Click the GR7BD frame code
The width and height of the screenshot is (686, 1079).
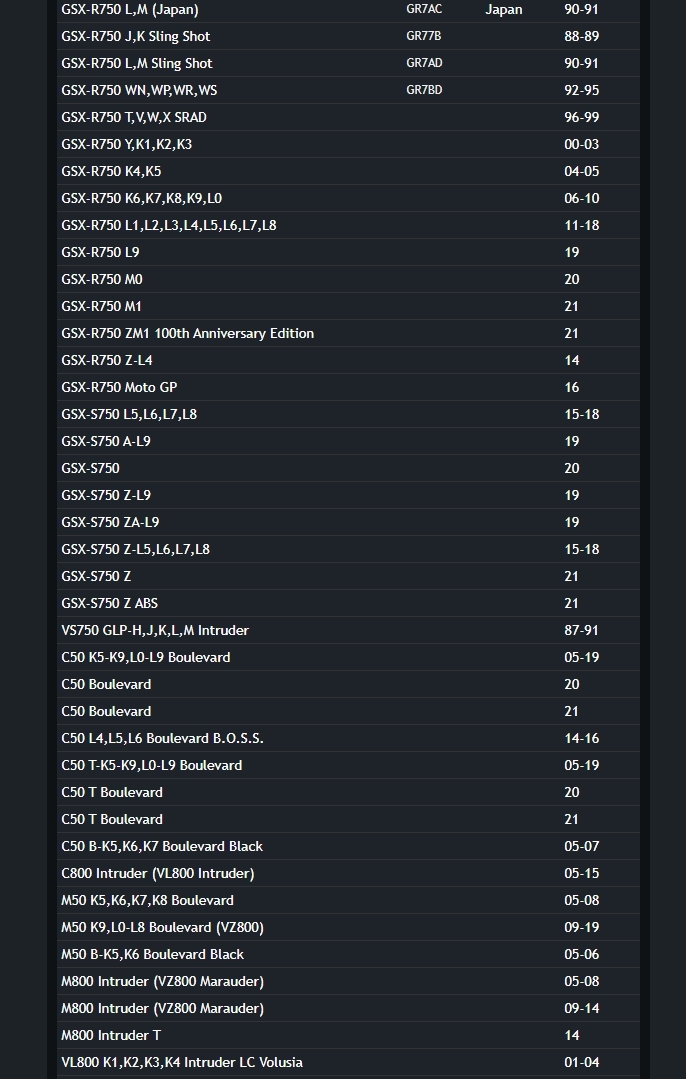tap(424, 91)
